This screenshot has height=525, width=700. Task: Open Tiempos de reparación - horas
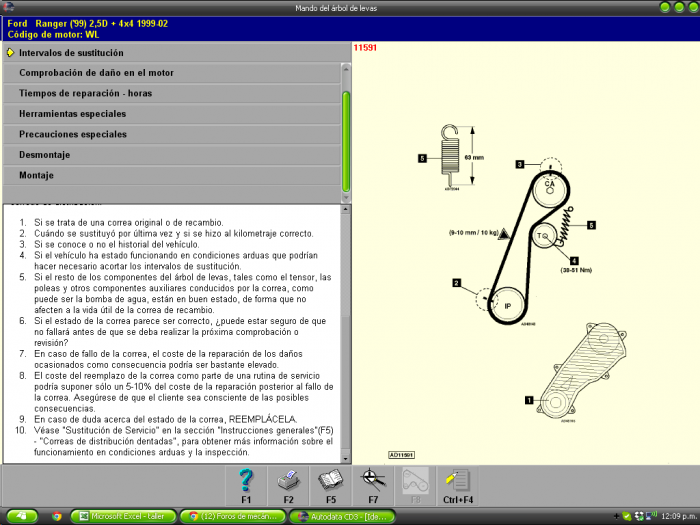(x=172, y=93)
